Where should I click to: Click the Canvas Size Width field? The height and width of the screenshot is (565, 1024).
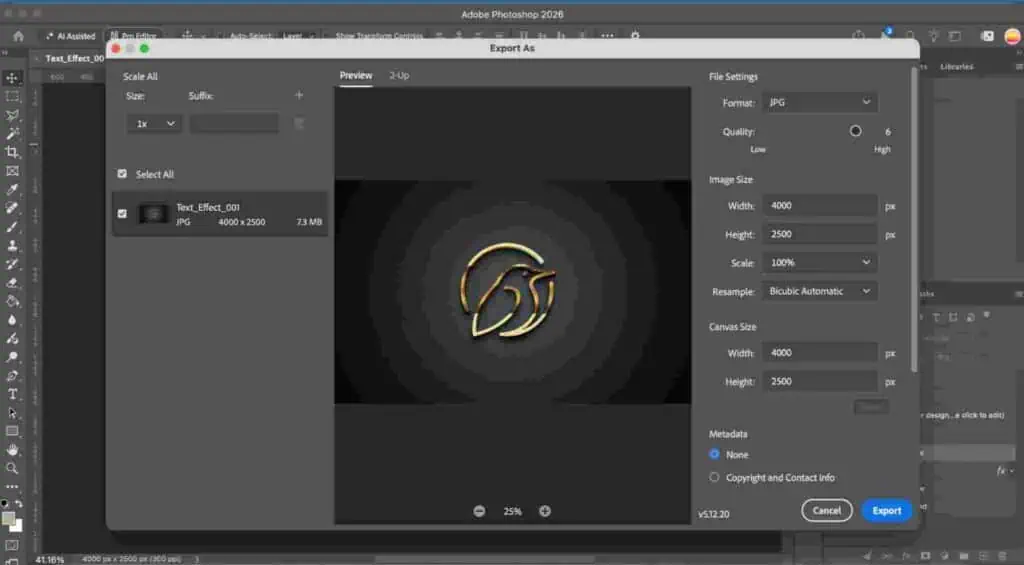click(x=820, y=353)
